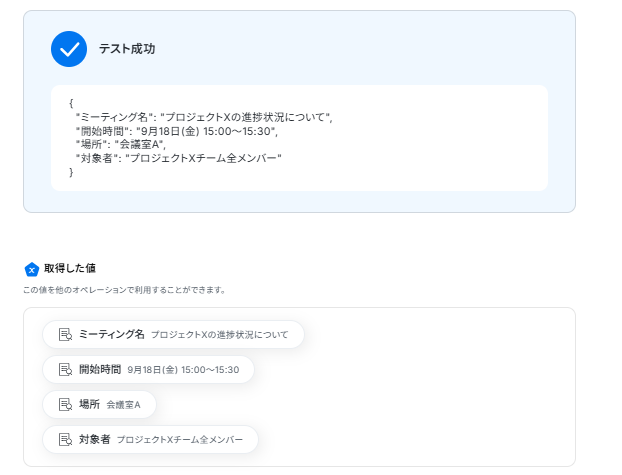Click the 場所 line in JSON output
The width and height of the screenshot is (622, 475).
point(121,144)
